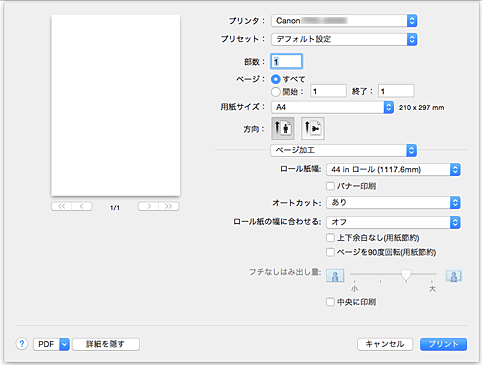Select portrait orientation icon
Image resolution: width=482 pixels, height=365 pixels.
283,128
